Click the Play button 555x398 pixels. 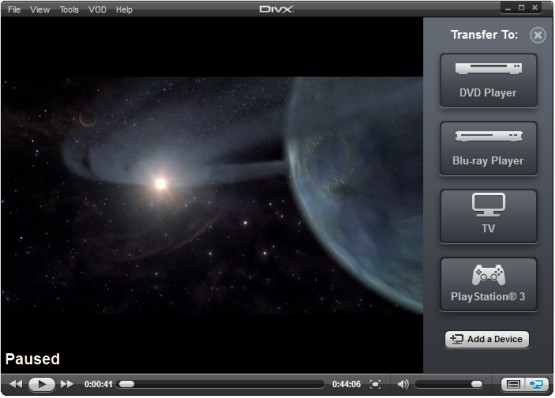tap(41, 384)
